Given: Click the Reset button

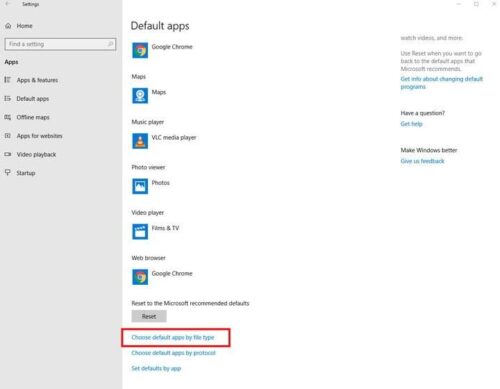Looking at the screenshot, I should coord(149,316).
